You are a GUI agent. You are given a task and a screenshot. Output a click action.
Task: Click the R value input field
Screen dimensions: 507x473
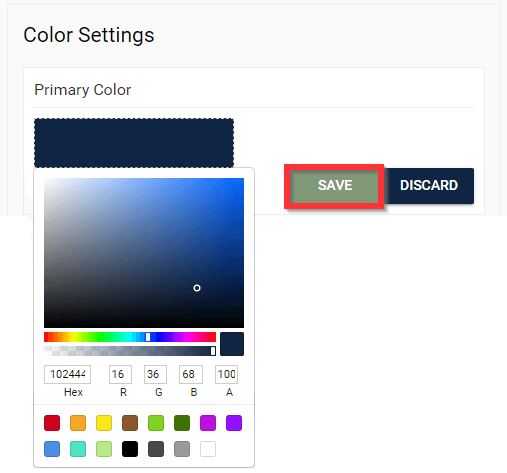point(120,374)
